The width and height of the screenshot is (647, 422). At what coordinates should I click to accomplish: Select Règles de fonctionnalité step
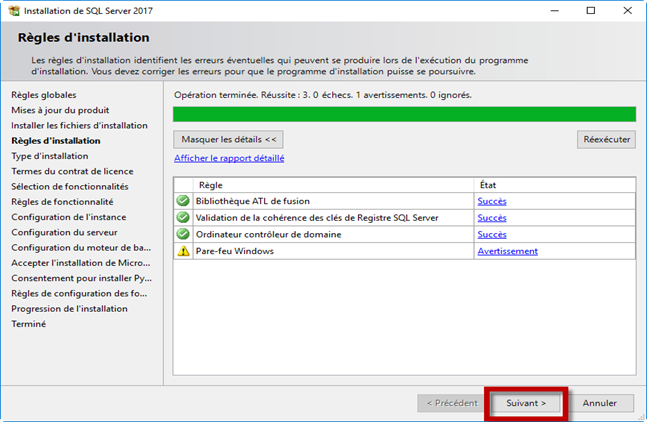tap(62, 202)
